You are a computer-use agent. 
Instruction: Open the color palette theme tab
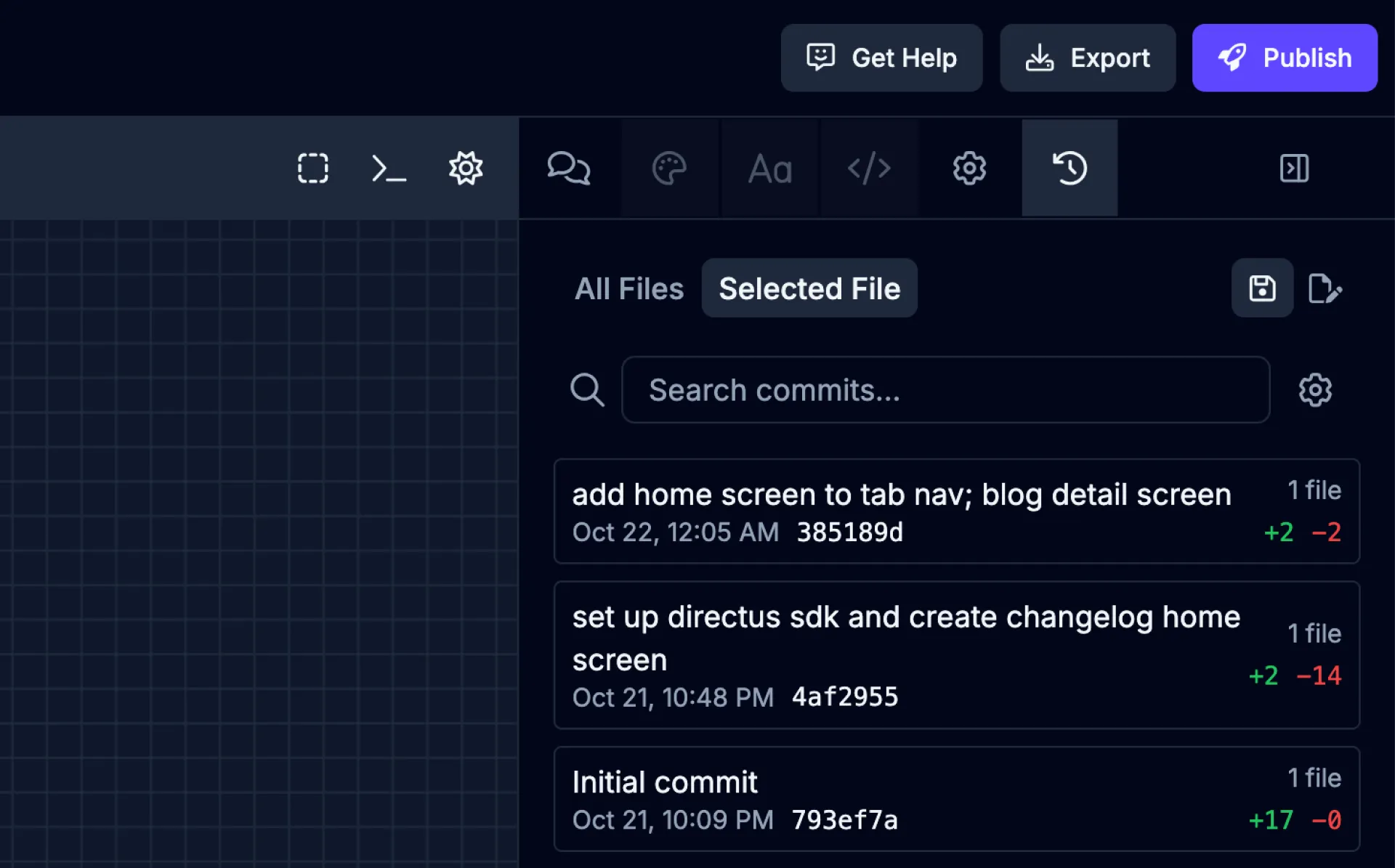point(669,169)
